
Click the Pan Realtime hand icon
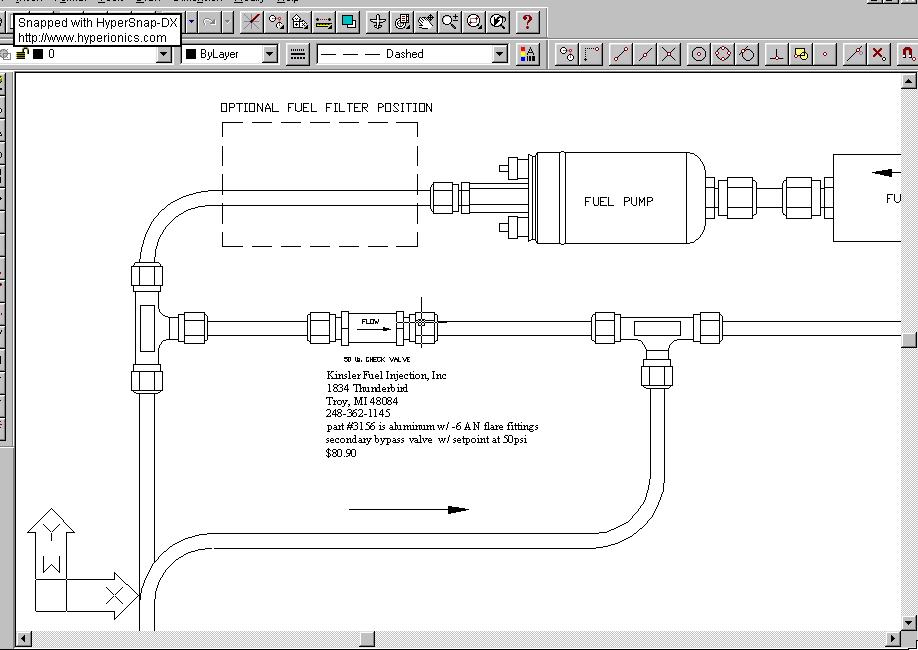(x=426, y=21)
